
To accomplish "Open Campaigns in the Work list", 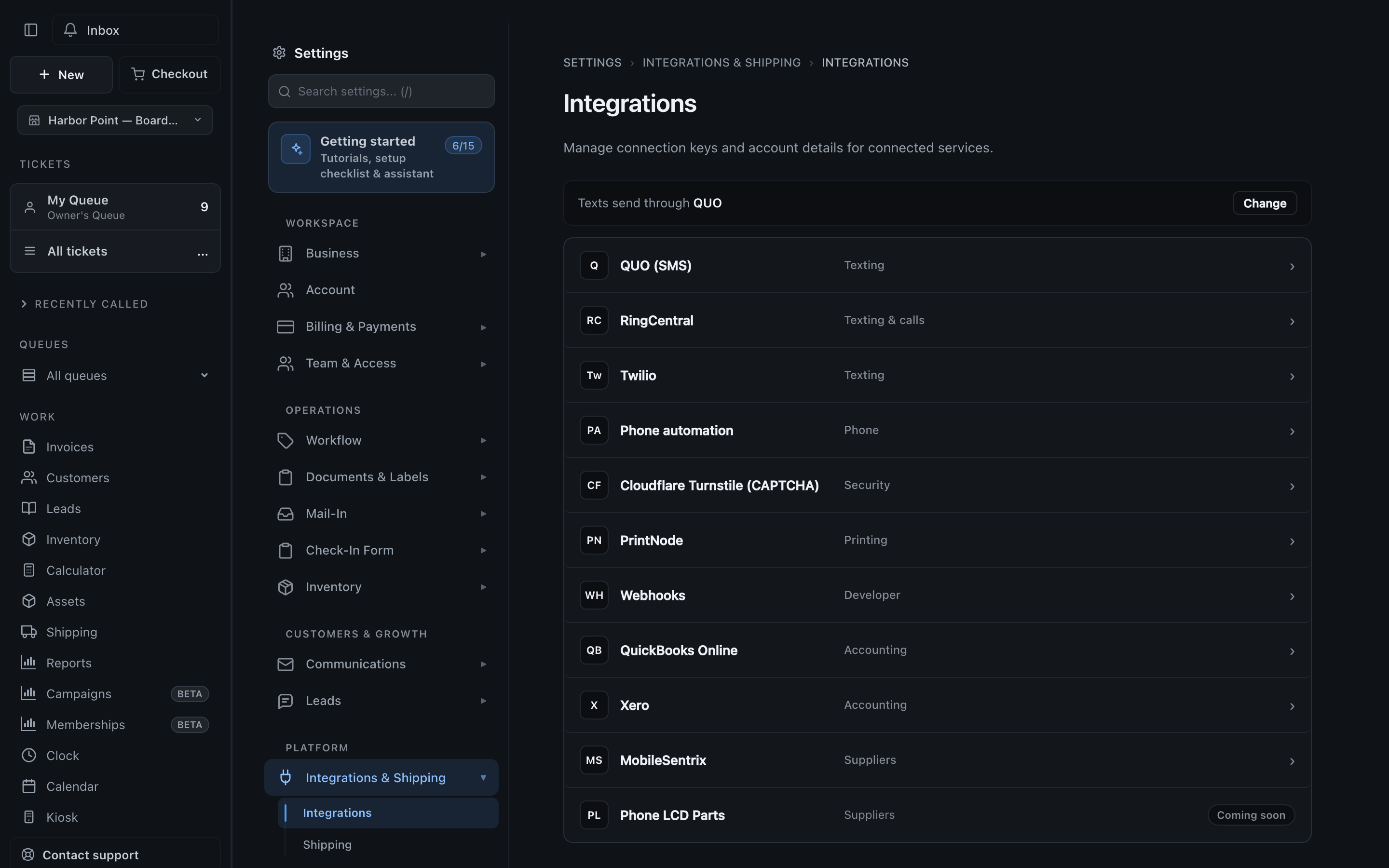I will [x=115, y=693].
